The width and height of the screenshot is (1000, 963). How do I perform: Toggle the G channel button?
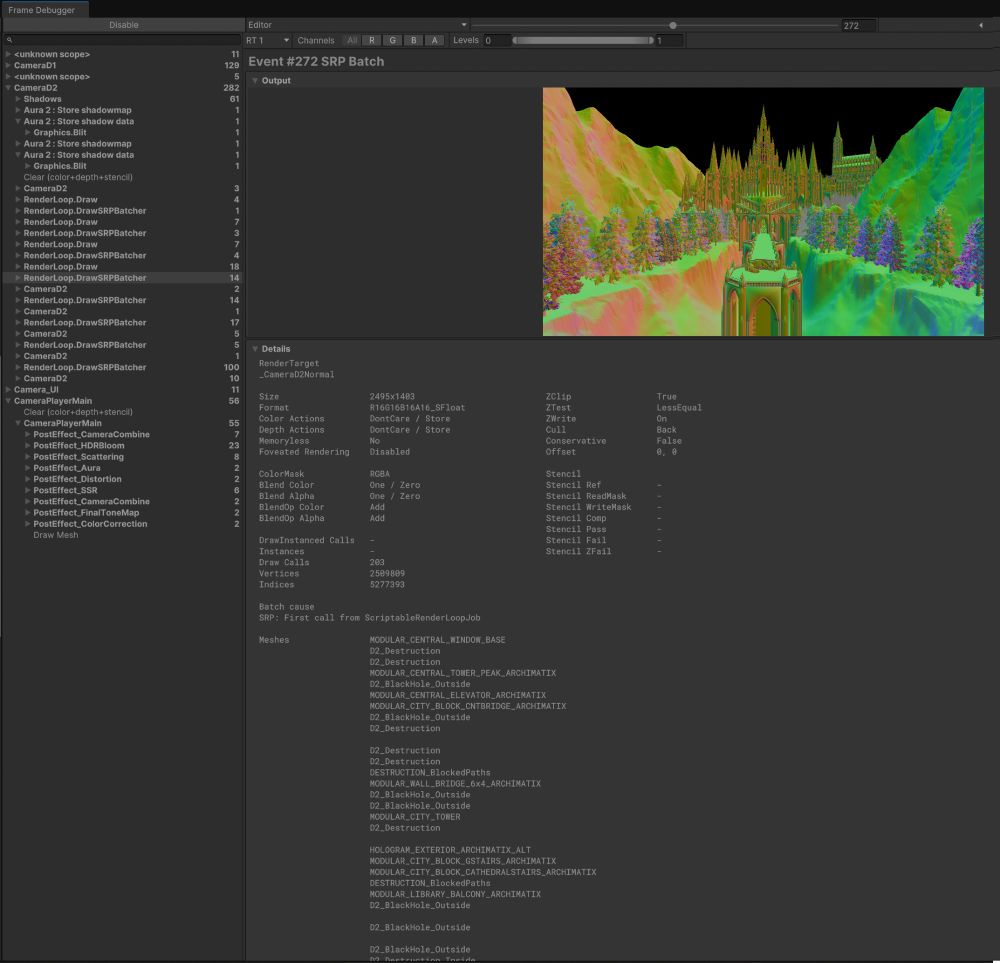tap(392, 40)
